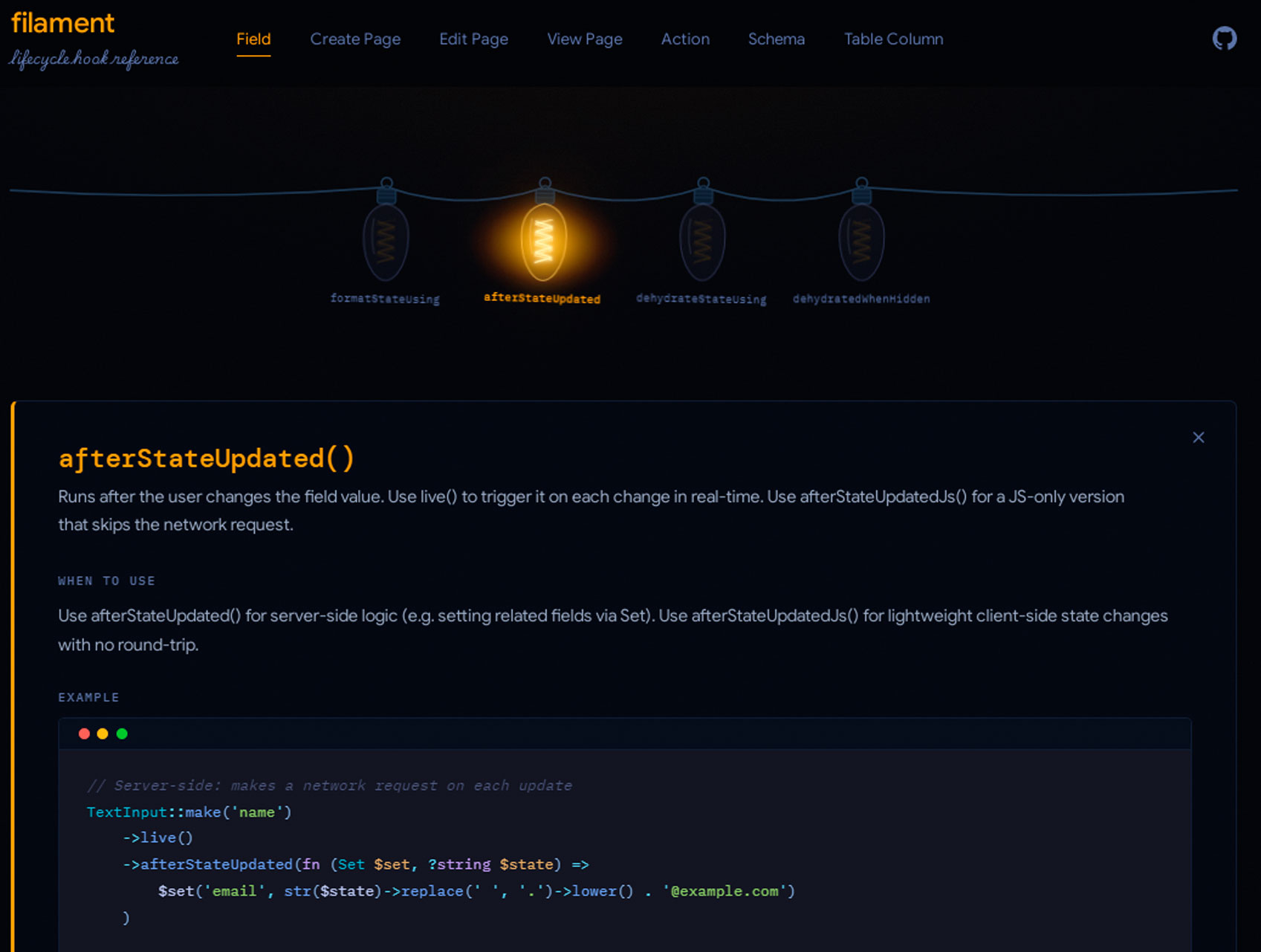Click the lifecycle hook reference subtitle
Viewport: 1261px width, 952px height.
tap(94, 59)
